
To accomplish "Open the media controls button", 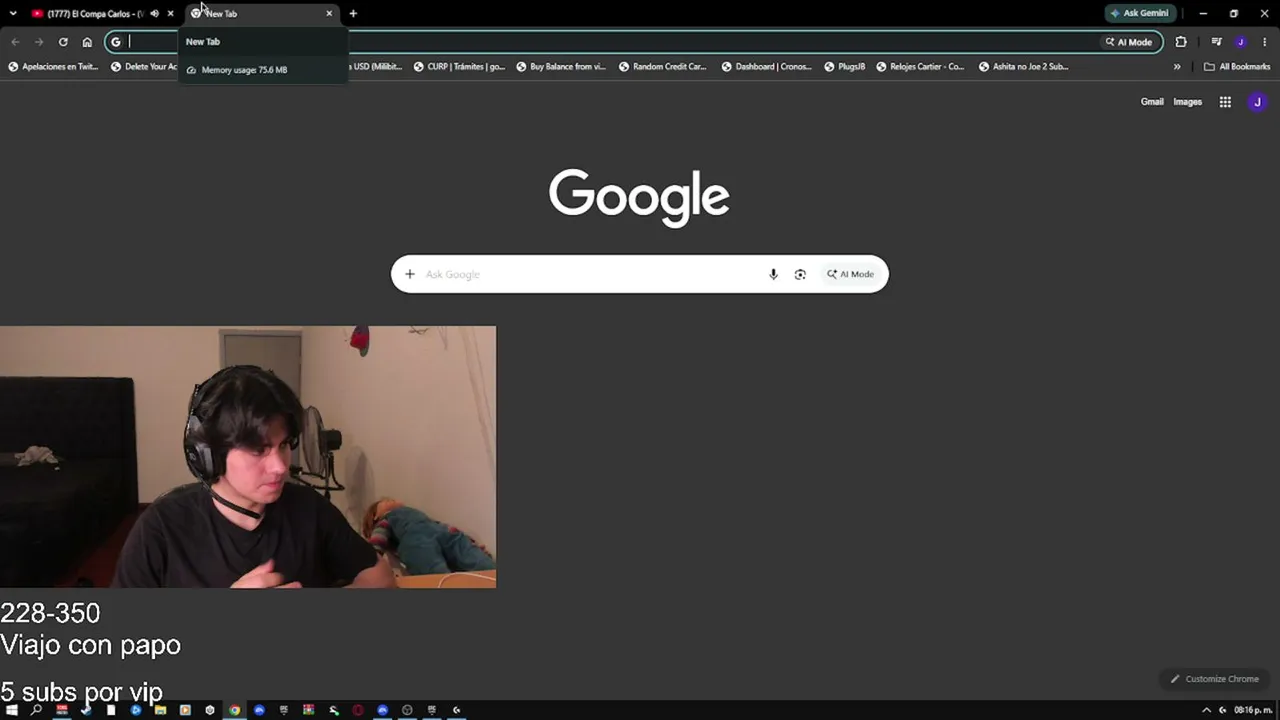I will [x=1216, y=42].
